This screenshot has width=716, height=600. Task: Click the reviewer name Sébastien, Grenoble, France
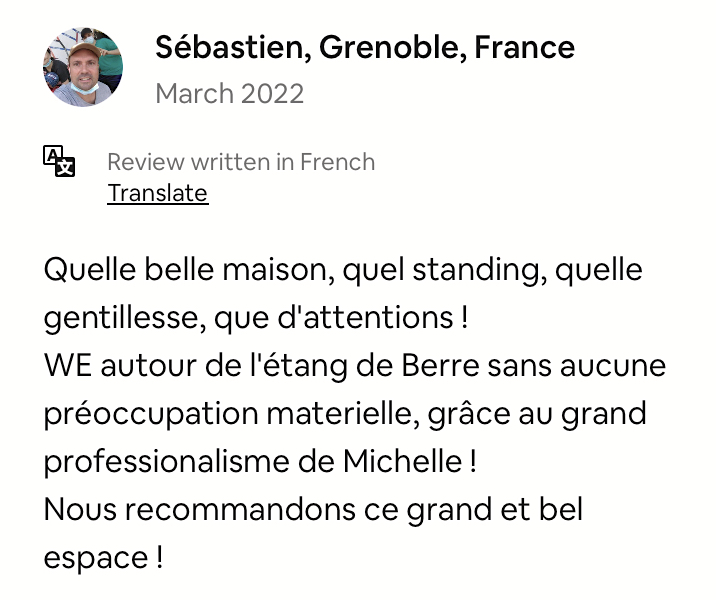[x=364, y=47]
